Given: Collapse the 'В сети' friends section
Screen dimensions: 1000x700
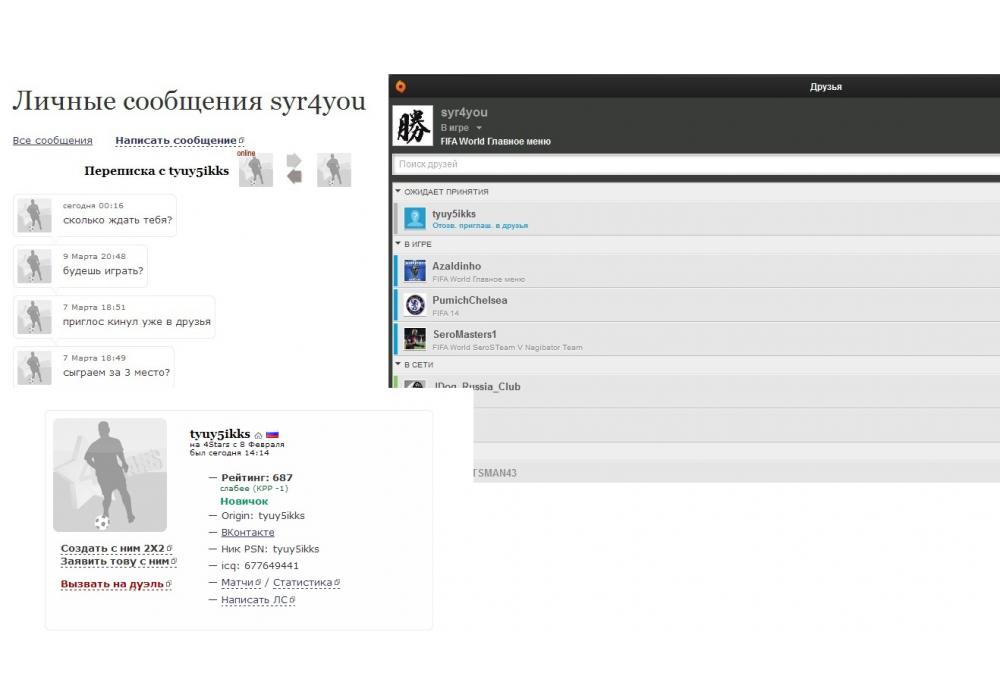Looking at the screenshot, I should 398,364.
